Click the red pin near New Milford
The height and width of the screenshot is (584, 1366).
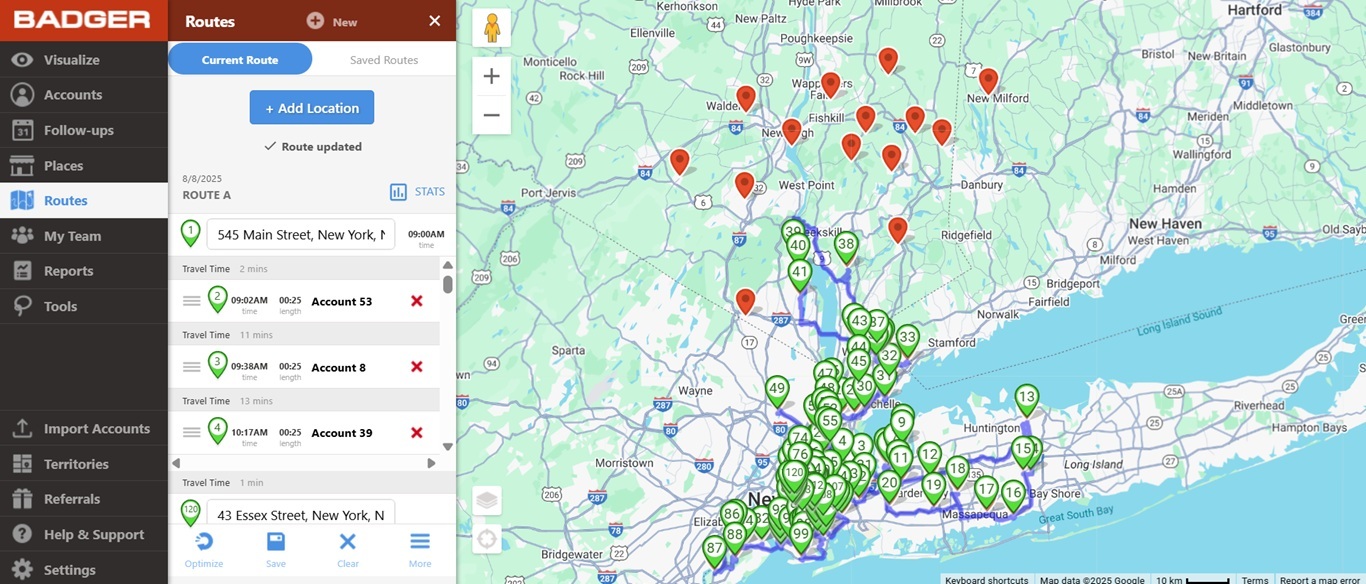click(x=988, y=81)
